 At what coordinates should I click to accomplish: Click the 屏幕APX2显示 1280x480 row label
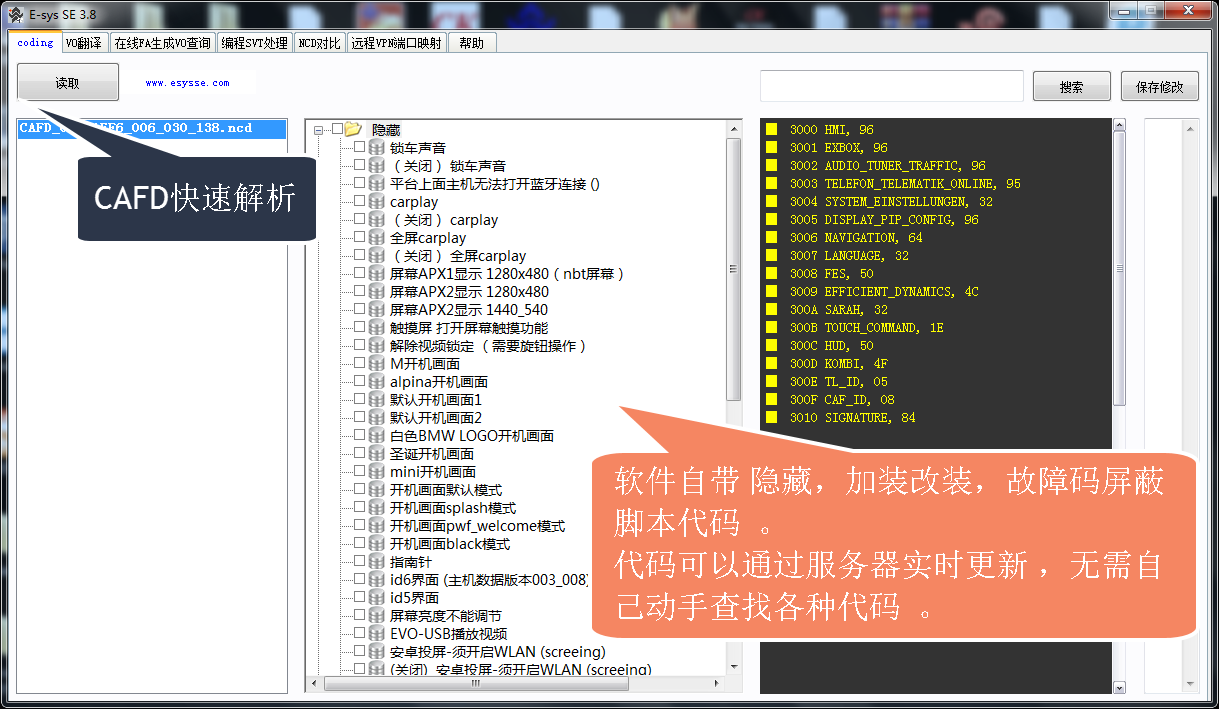tap(469, 292)
